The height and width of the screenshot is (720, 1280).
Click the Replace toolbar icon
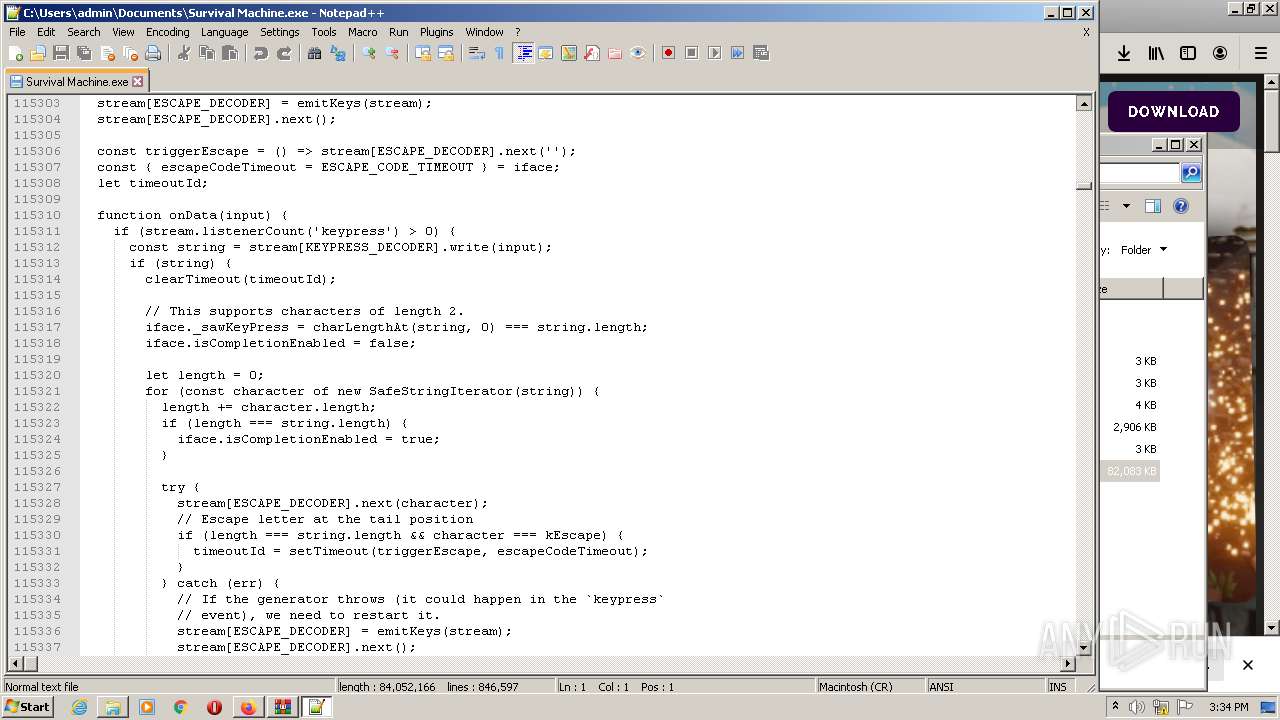[x=338, y=53]
